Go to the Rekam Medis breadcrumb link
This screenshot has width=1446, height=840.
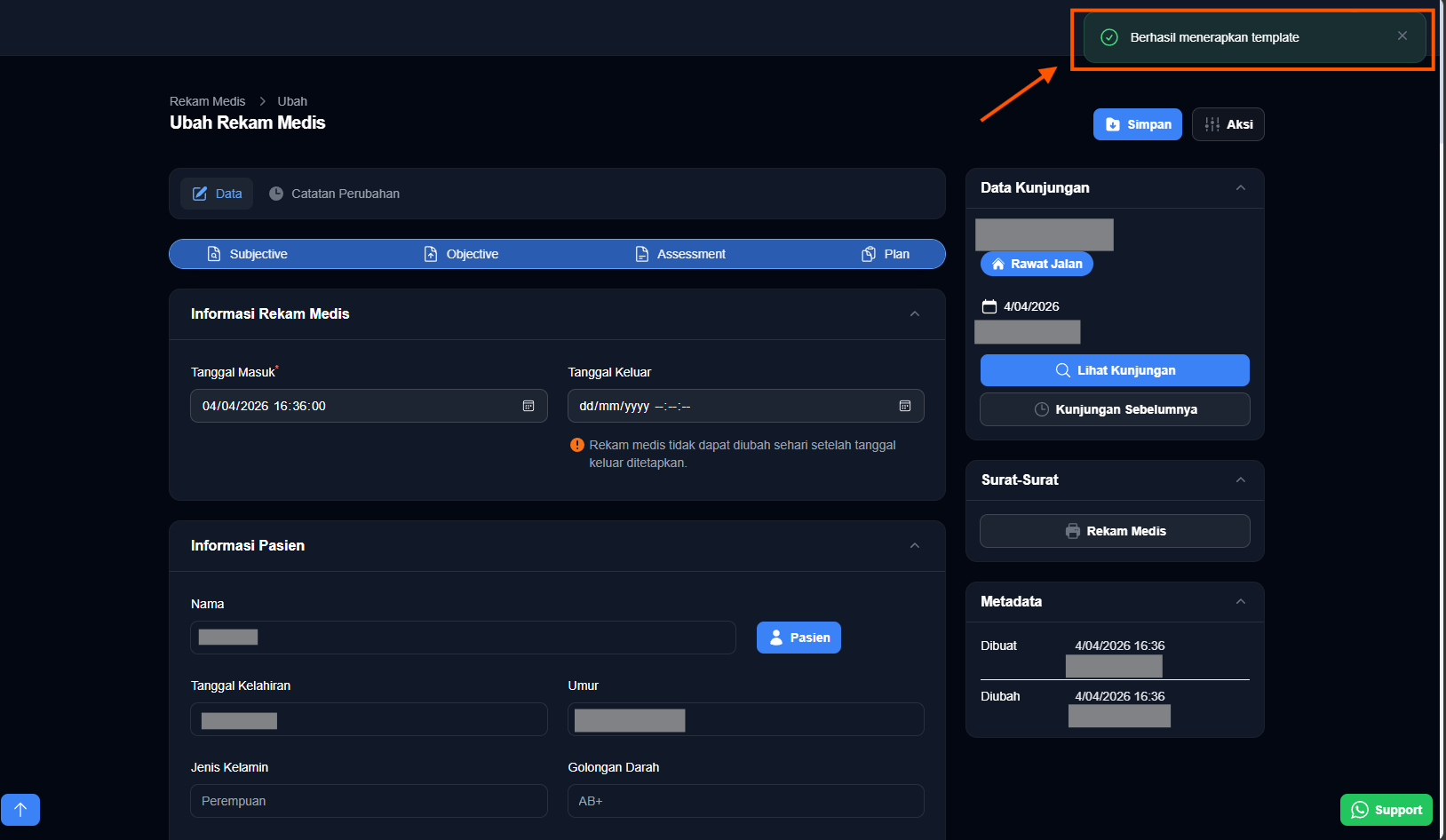208,101
